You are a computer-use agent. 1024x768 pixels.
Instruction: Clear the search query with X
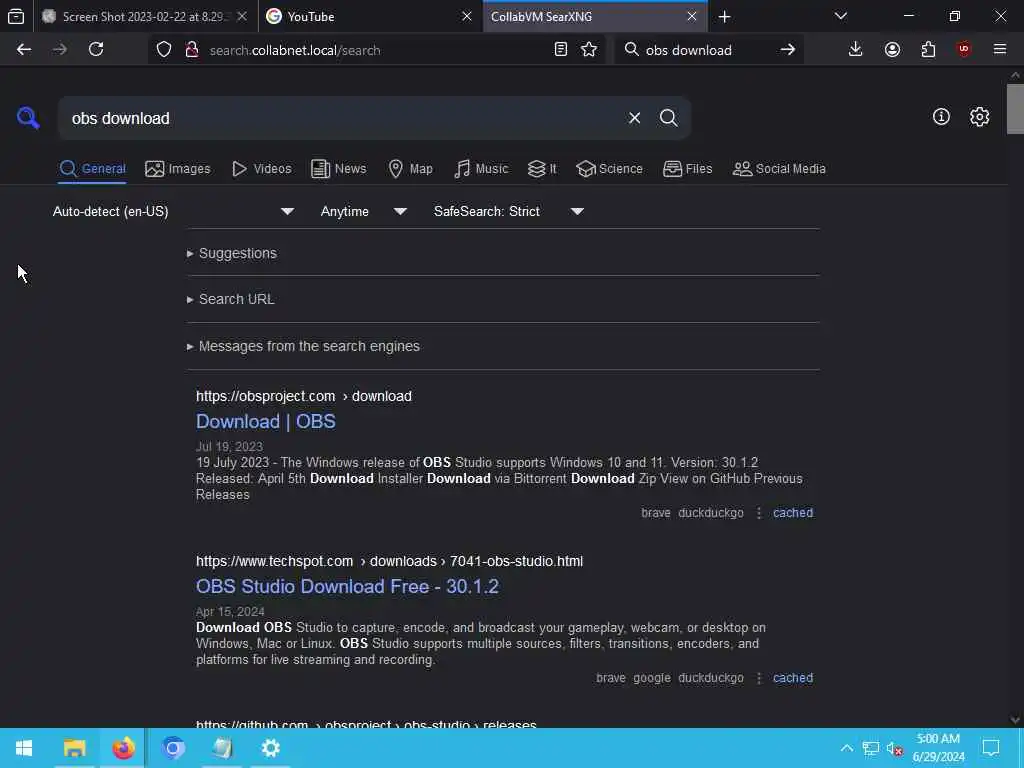coord(634,118)
